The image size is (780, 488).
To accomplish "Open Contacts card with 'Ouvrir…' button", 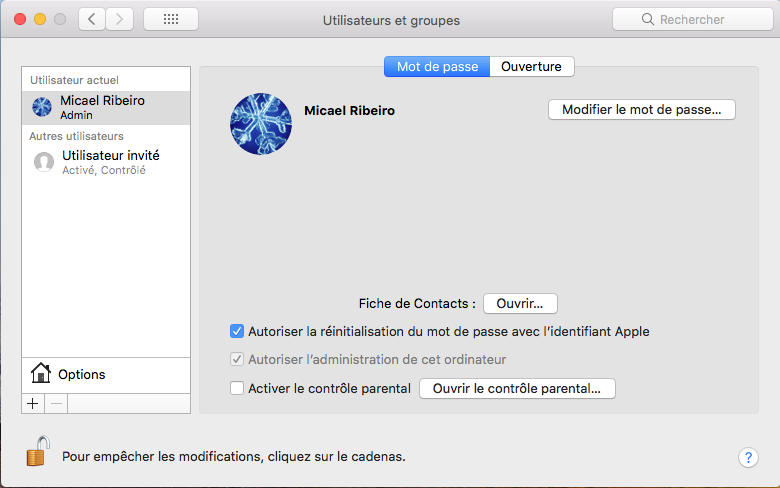I will [x=519, y=303].
